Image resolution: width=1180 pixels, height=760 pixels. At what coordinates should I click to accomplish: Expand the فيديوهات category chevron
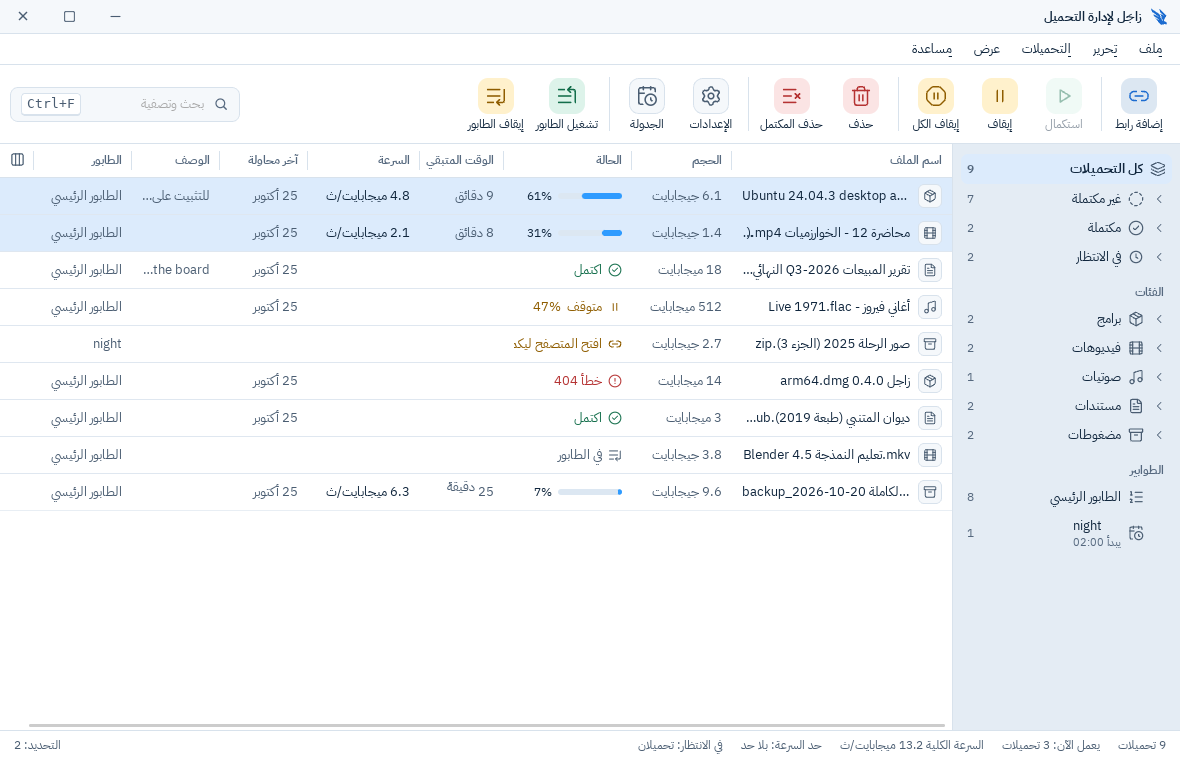pos(1159,348)
